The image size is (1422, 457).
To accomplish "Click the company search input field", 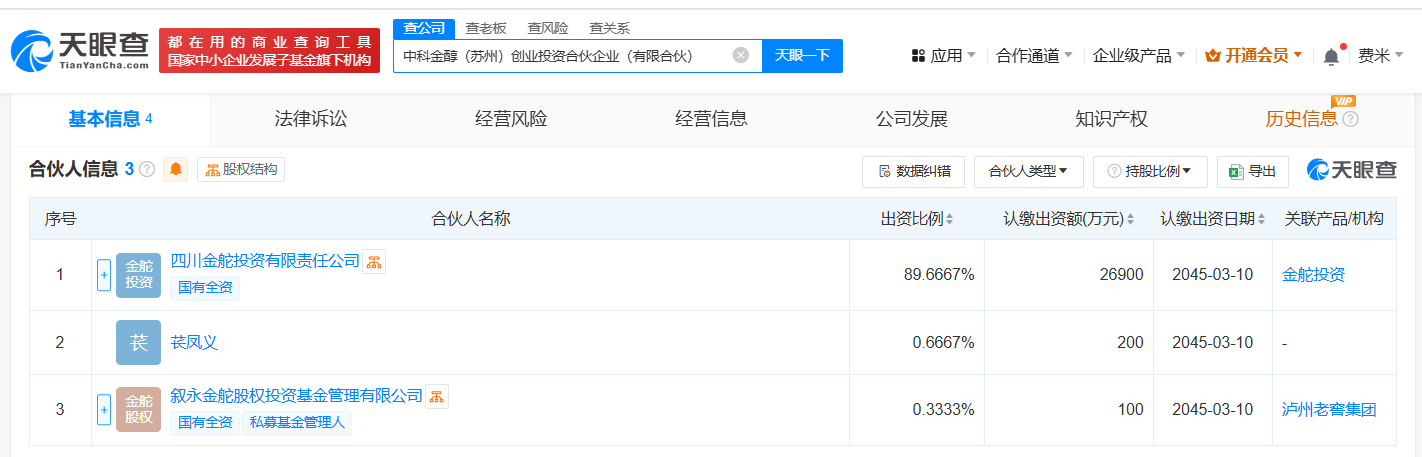I will click(560, 56).
